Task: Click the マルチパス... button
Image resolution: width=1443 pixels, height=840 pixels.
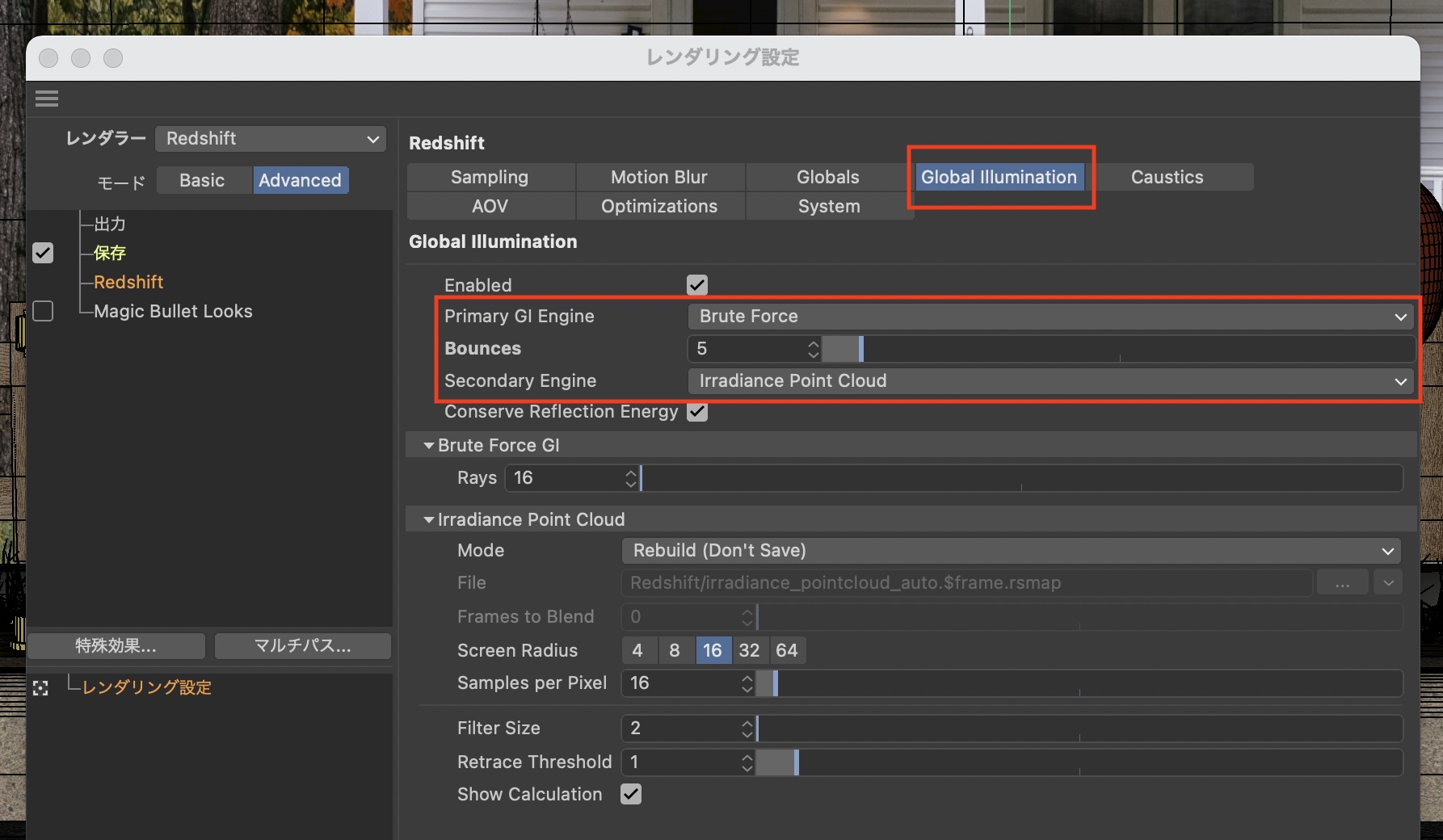Action: click(x=303, y=646)
